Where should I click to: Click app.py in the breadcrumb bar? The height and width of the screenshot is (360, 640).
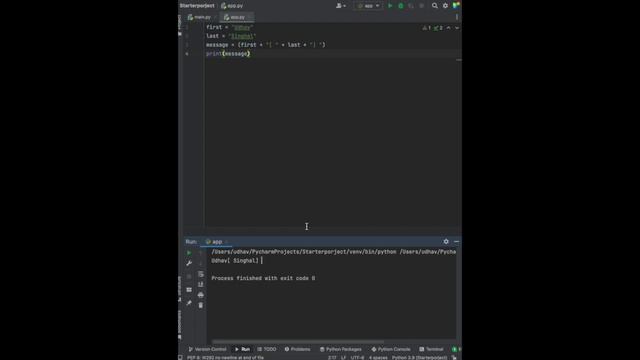[232, 6]
